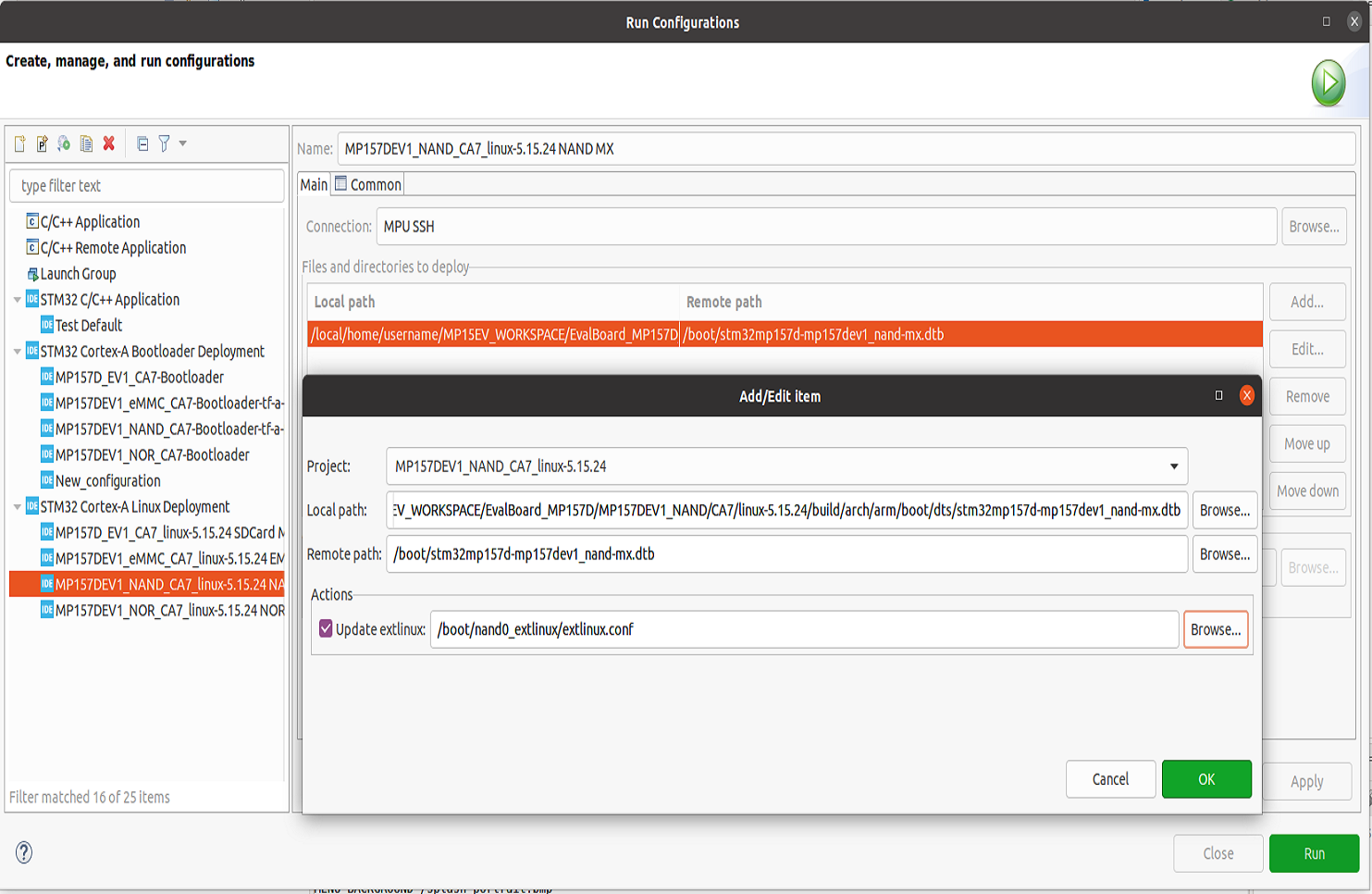The width and height of the screenshot is (1372, 894).
Task: Click the New prototype configuration icon
Action: (42, 143)
